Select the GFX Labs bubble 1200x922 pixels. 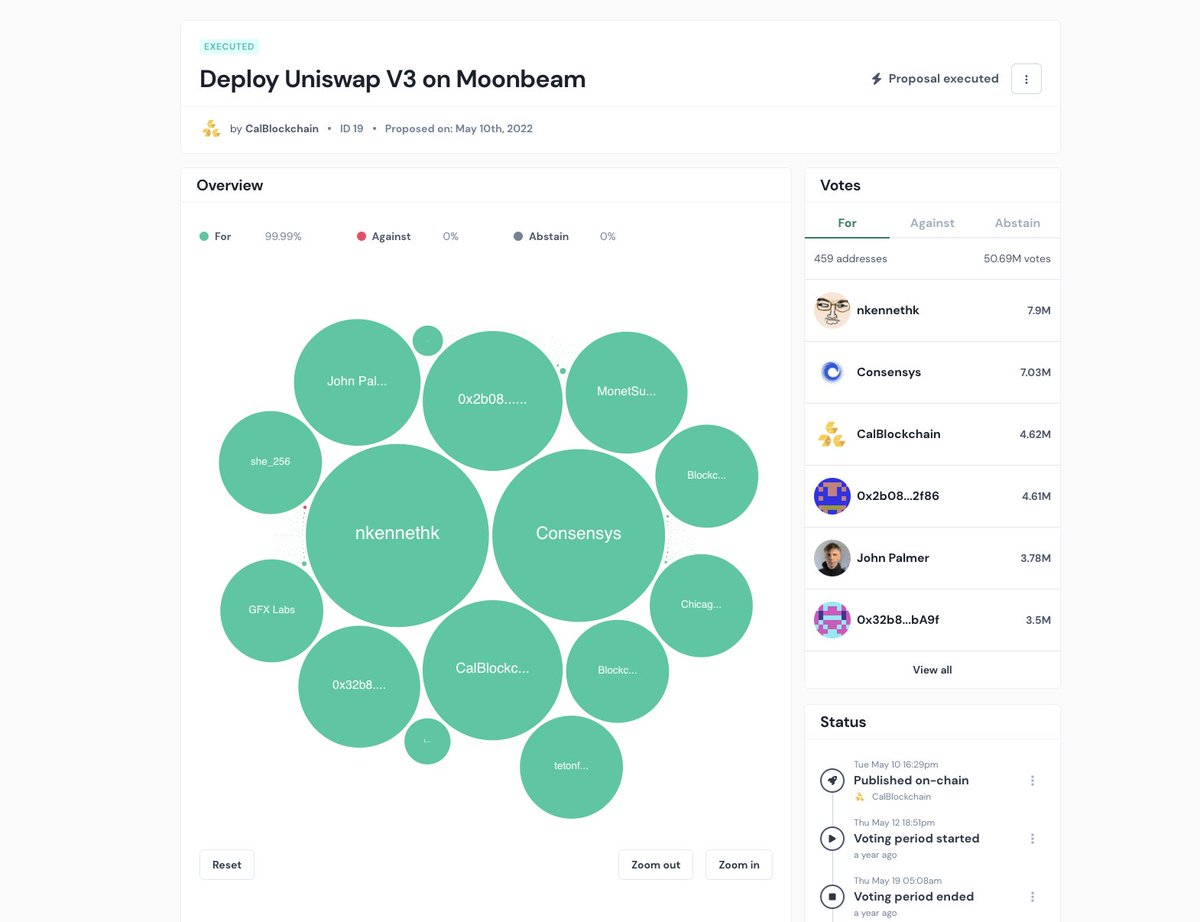[271, 610]
